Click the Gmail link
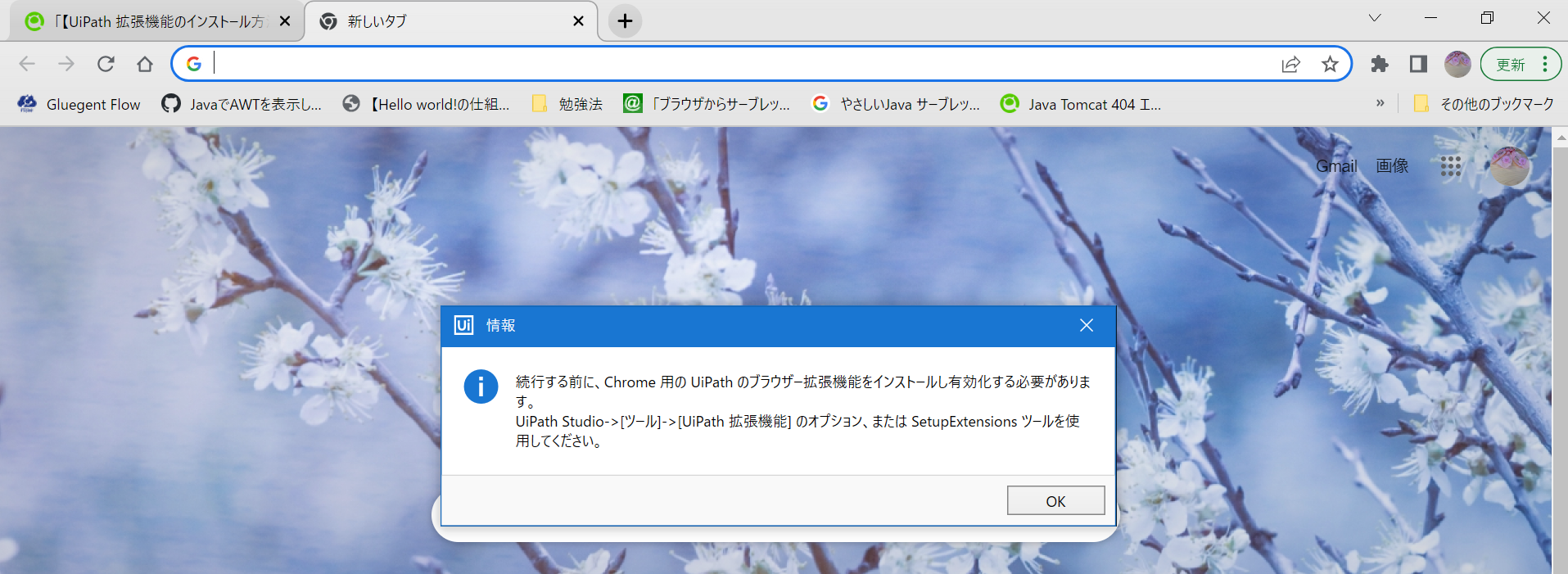Image resolution: width=1568 pixels, height=574 pixels. pos(1336,166)
